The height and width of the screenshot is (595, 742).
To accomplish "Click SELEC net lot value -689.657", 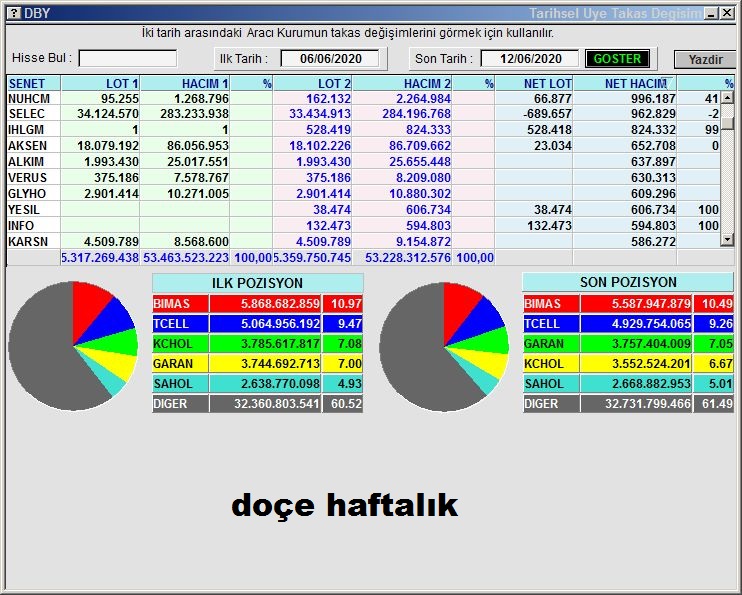I will pyautogui.click(x=548, y=114).
